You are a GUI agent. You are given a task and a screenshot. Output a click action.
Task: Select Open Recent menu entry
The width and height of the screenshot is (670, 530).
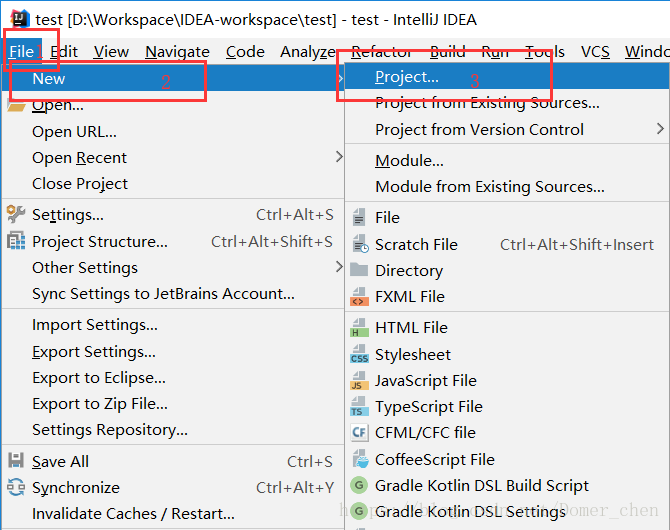pyautogui.click(x=173, y=158)
